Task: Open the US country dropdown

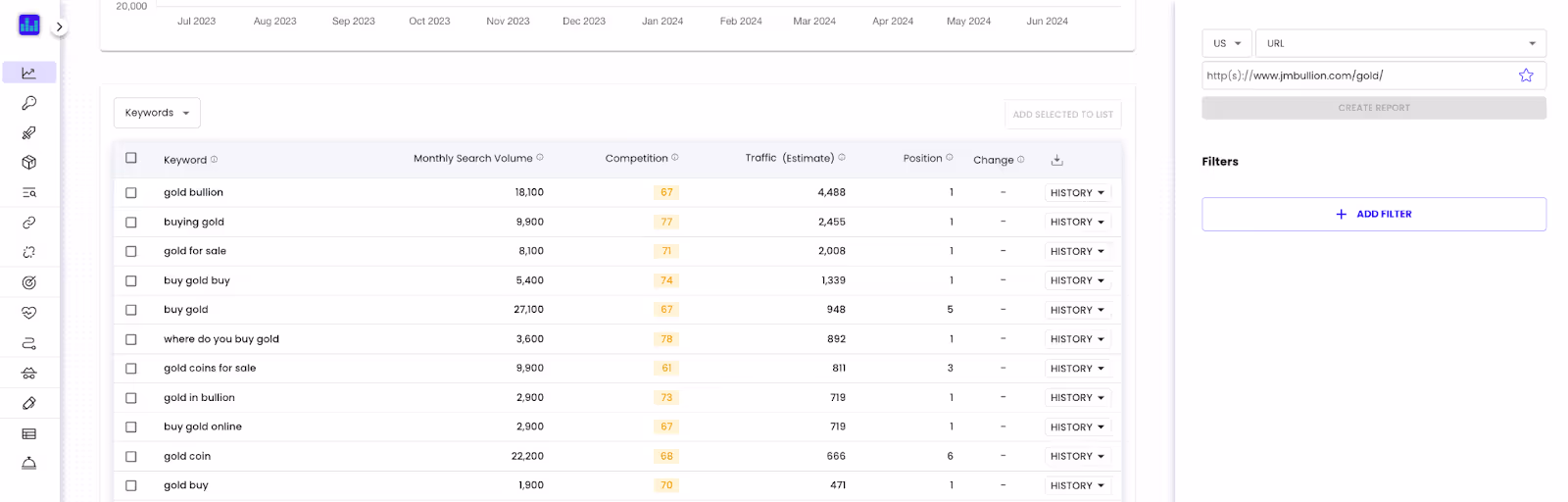Action: pyautogui.click(x=1227, y=43)
